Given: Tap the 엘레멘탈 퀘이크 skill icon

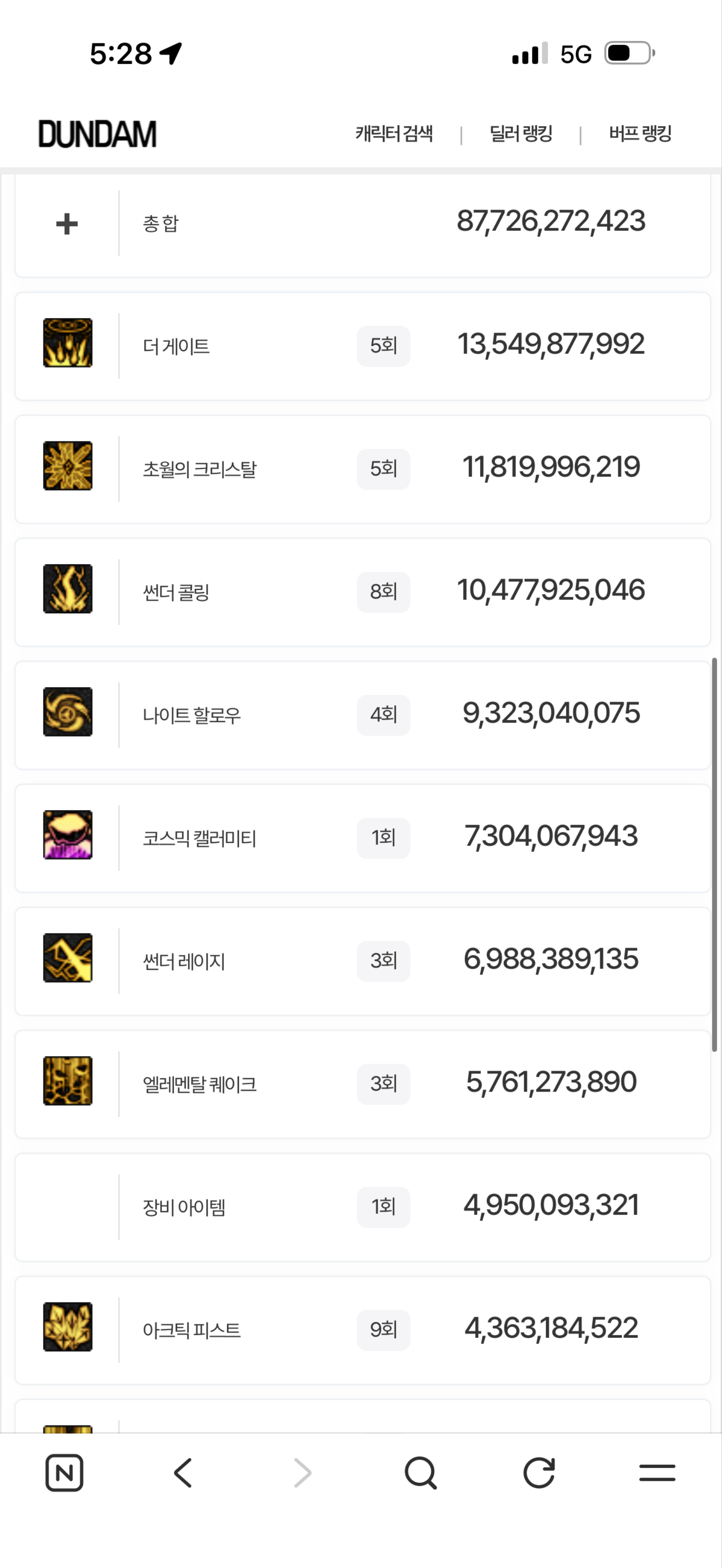Looking at the screenshot, I should click(67, 1081).
